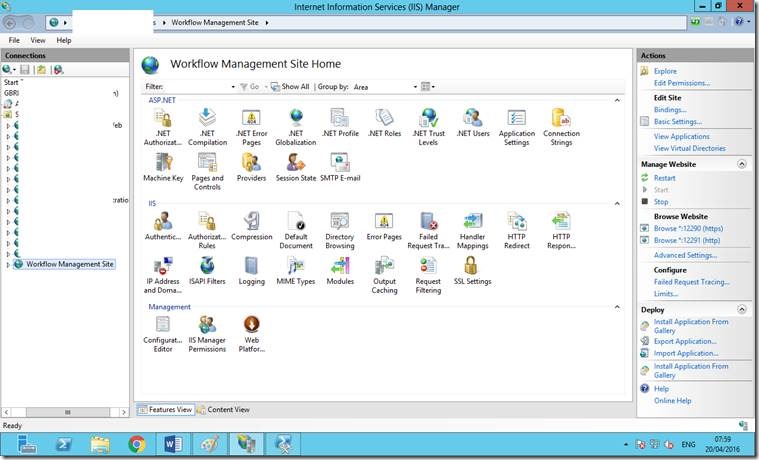Screen dimensions: 759x460
Task: Collapse the Deploy actions section
Action: (x=742, y=309)
